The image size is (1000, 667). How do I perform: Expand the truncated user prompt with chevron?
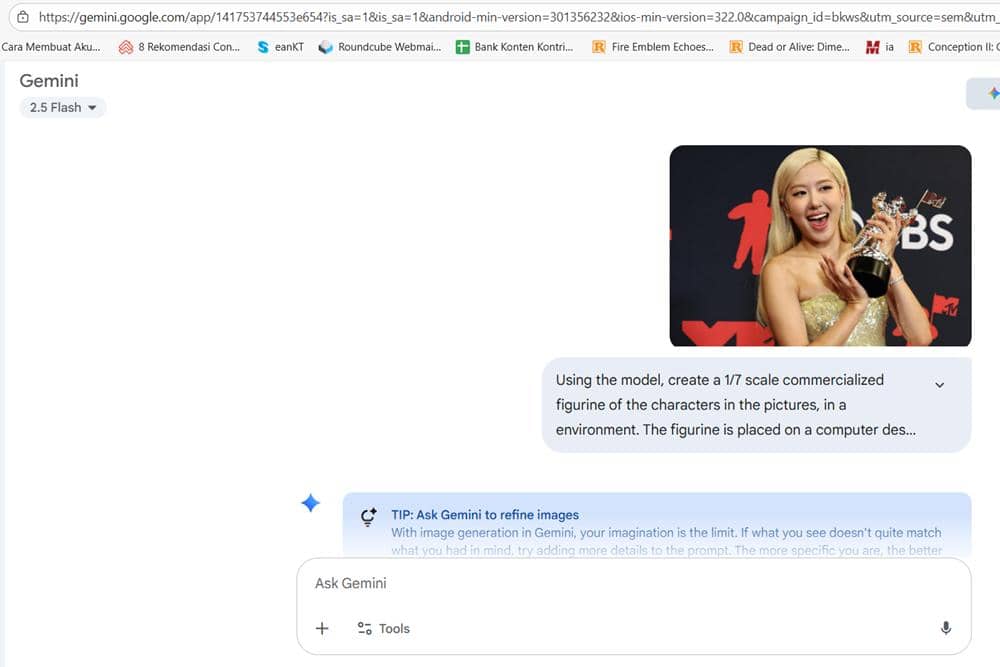pyautogui.click(x=939, y=385)
